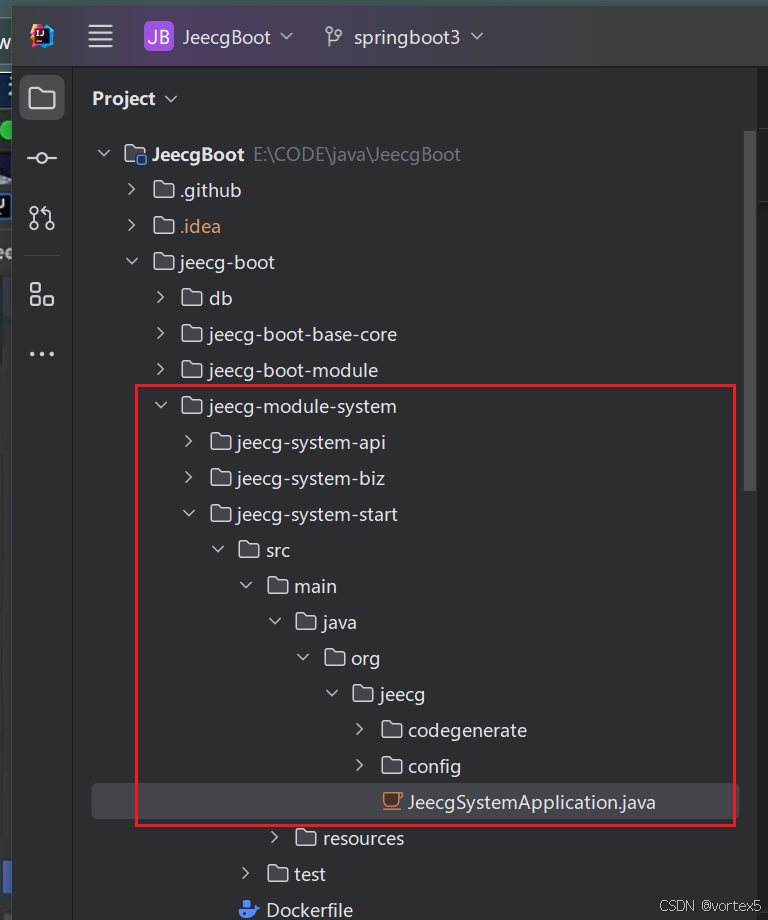Open the Structure tool window icon

(42, 294)
